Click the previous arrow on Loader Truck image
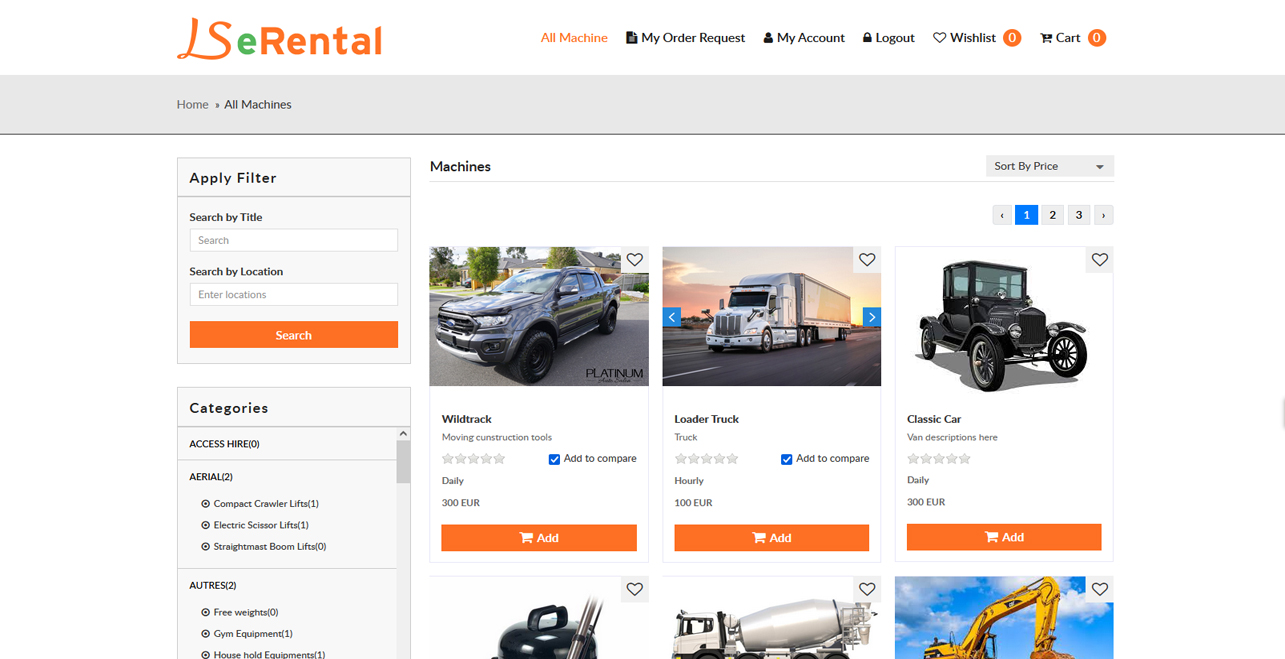The height and width of the screenshot is (659, 1285). tap(671, 316)
